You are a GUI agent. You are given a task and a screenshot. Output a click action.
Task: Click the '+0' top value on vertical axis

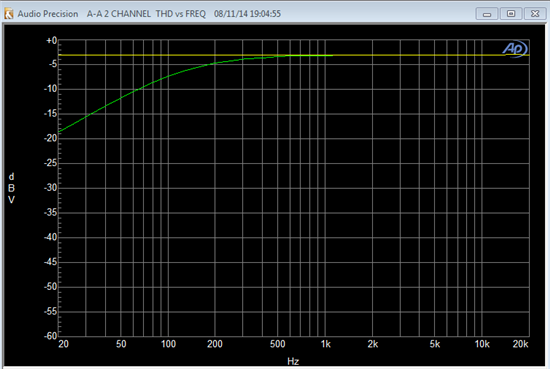pos(52,41)
